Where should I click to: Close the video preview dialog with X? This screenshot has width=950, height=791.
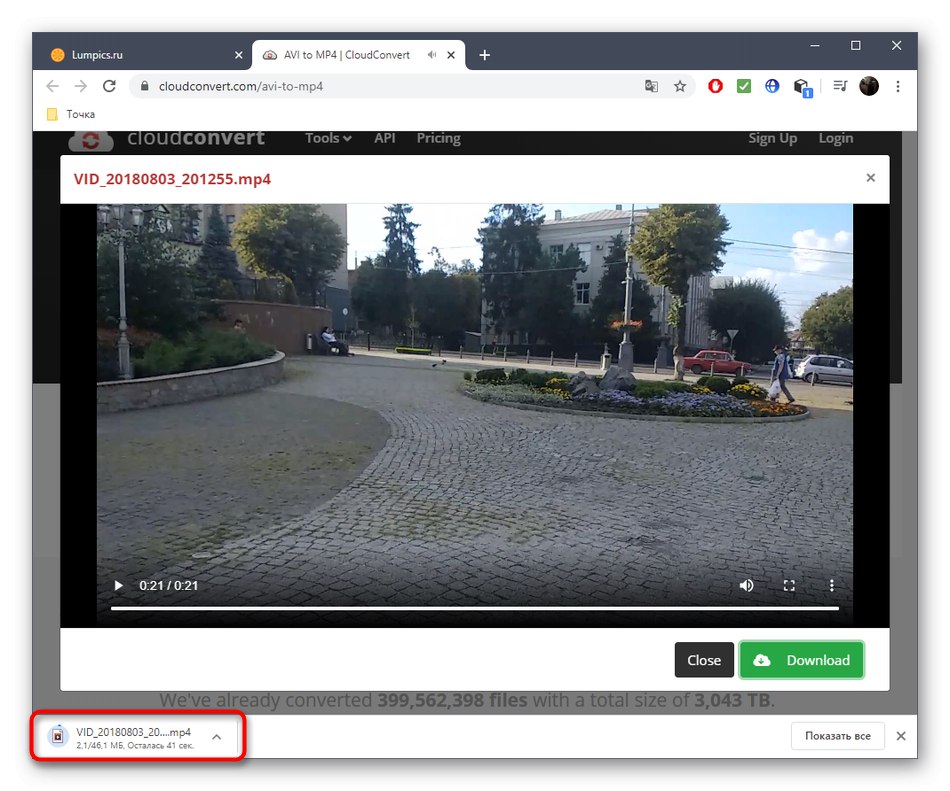pos(871,177)
